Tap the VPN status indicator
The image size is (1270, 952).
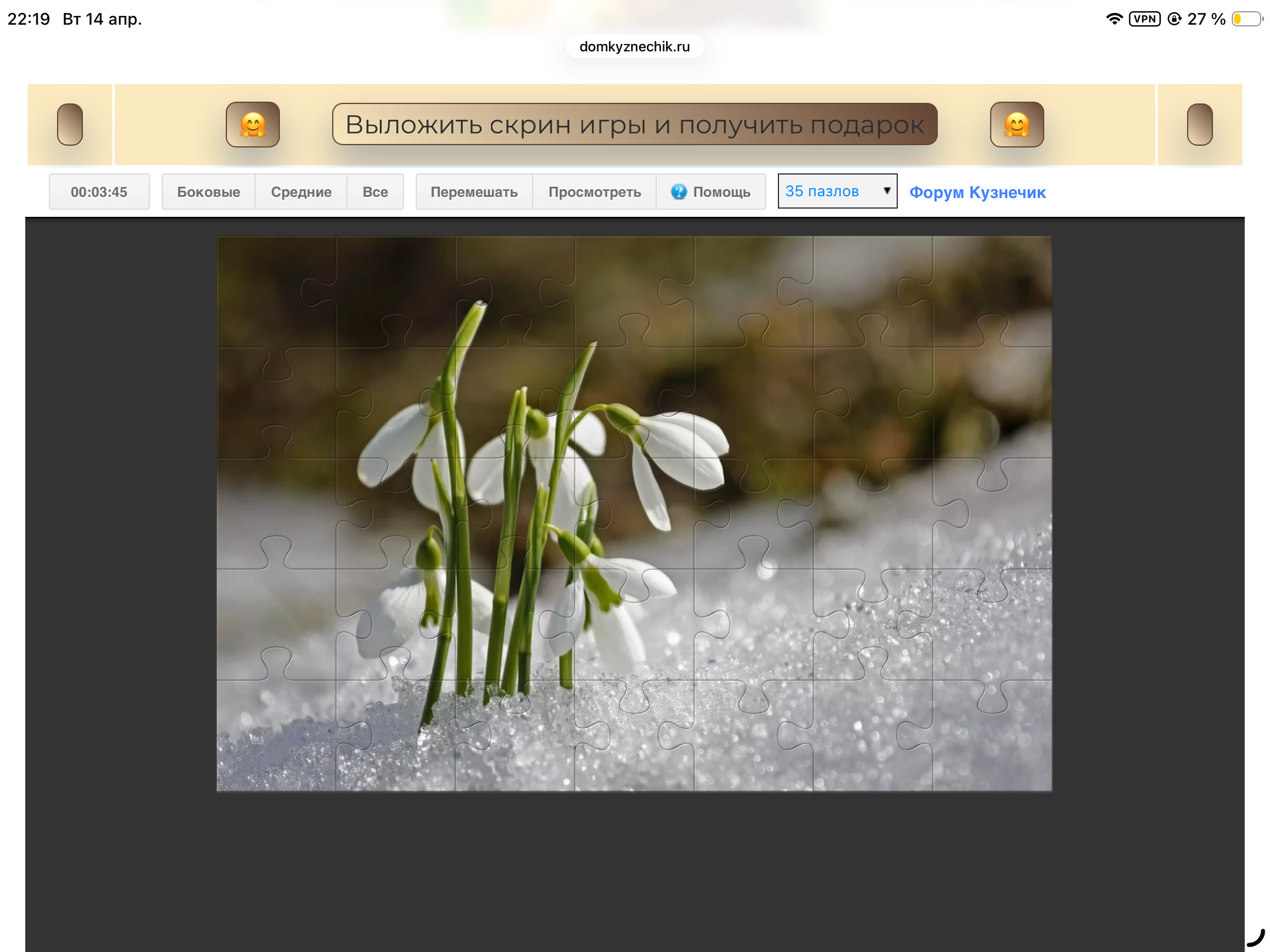1144,19
